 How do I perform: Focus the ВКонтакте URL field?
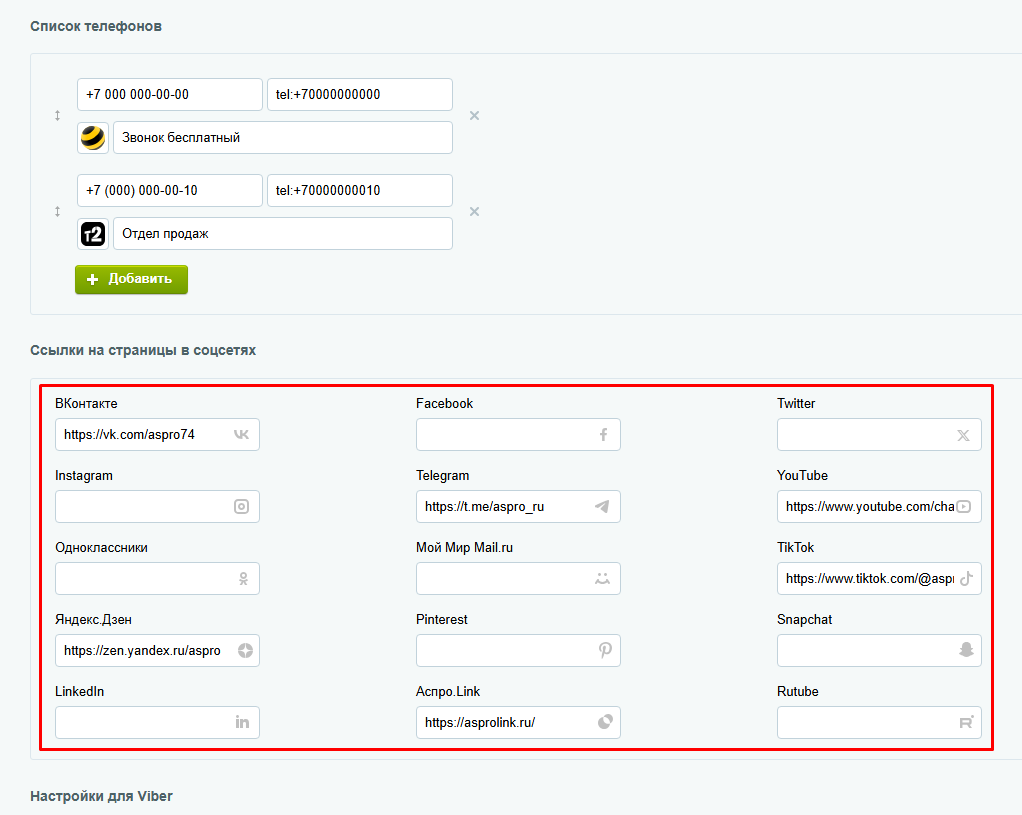[157, 434]
